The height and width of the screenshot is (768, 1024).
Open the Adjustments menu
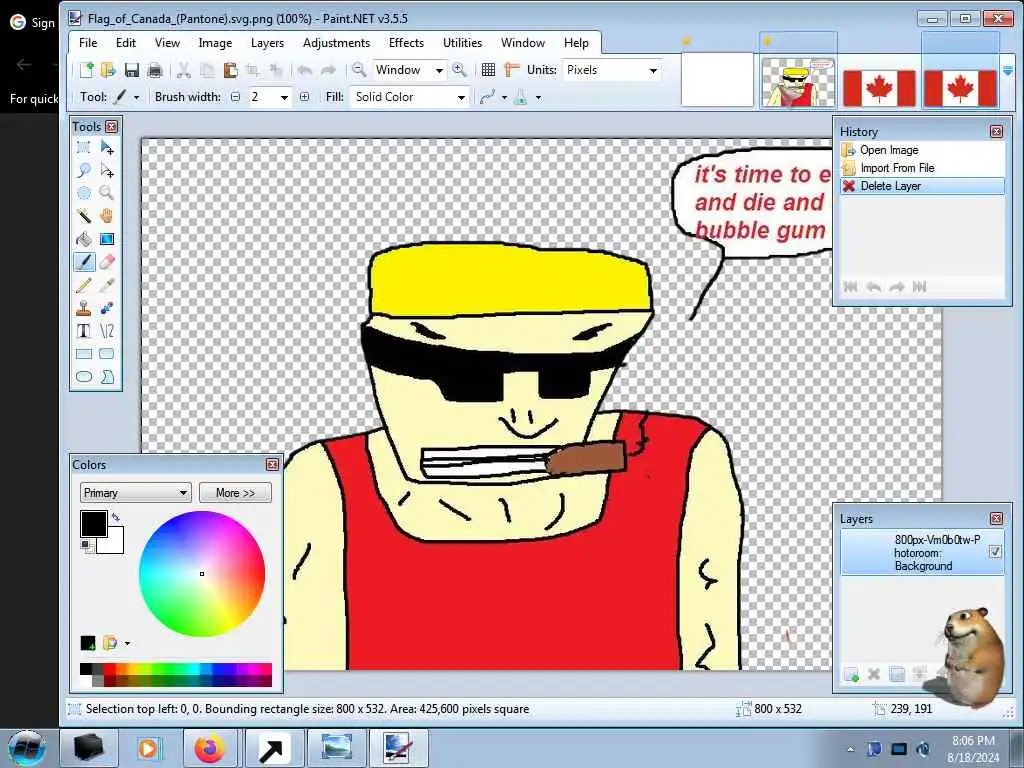coord(336,43)
